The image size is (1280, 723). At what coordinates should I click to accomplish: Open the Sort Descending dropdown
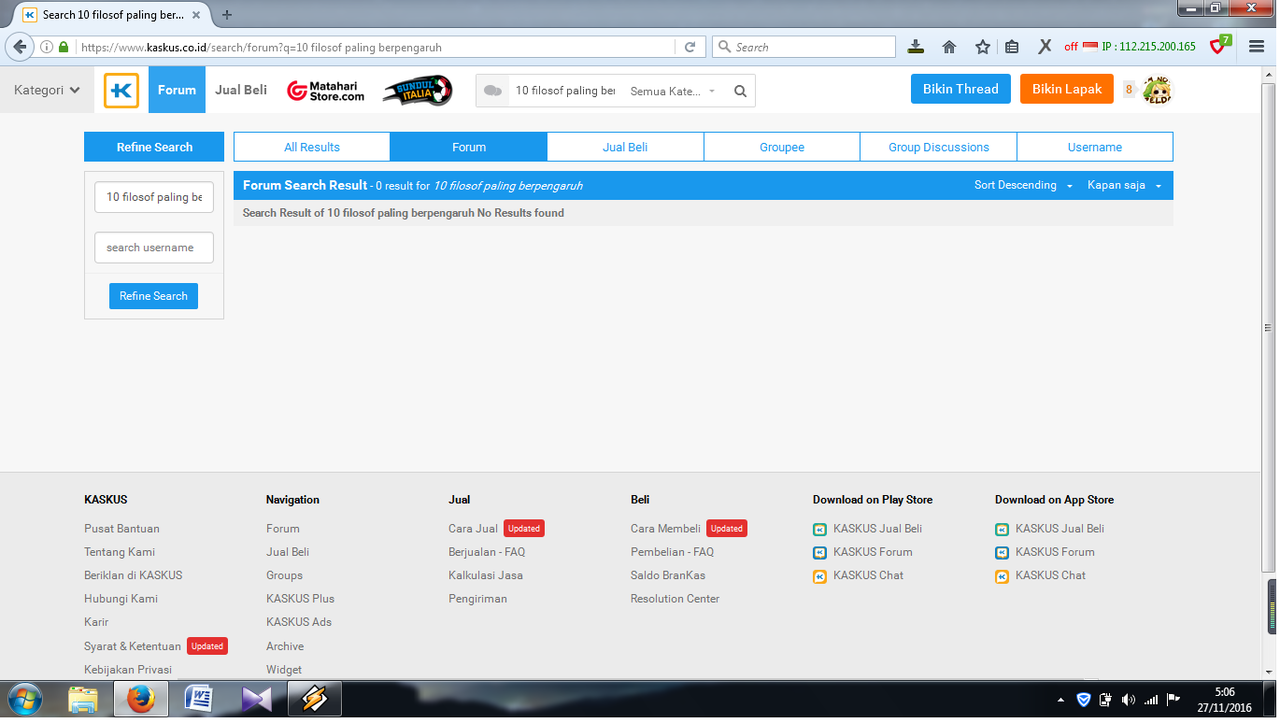coord(1023,186)
